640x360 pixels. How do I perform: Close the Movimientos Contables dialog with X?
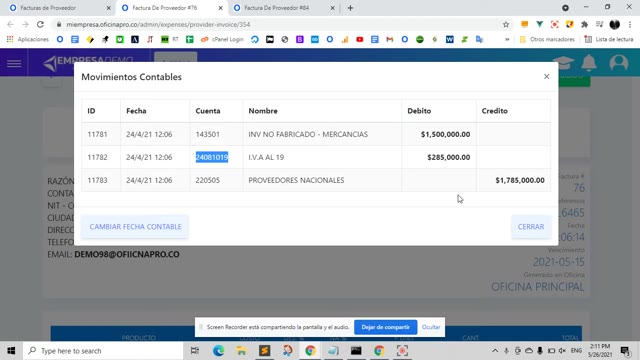point(547,76)
